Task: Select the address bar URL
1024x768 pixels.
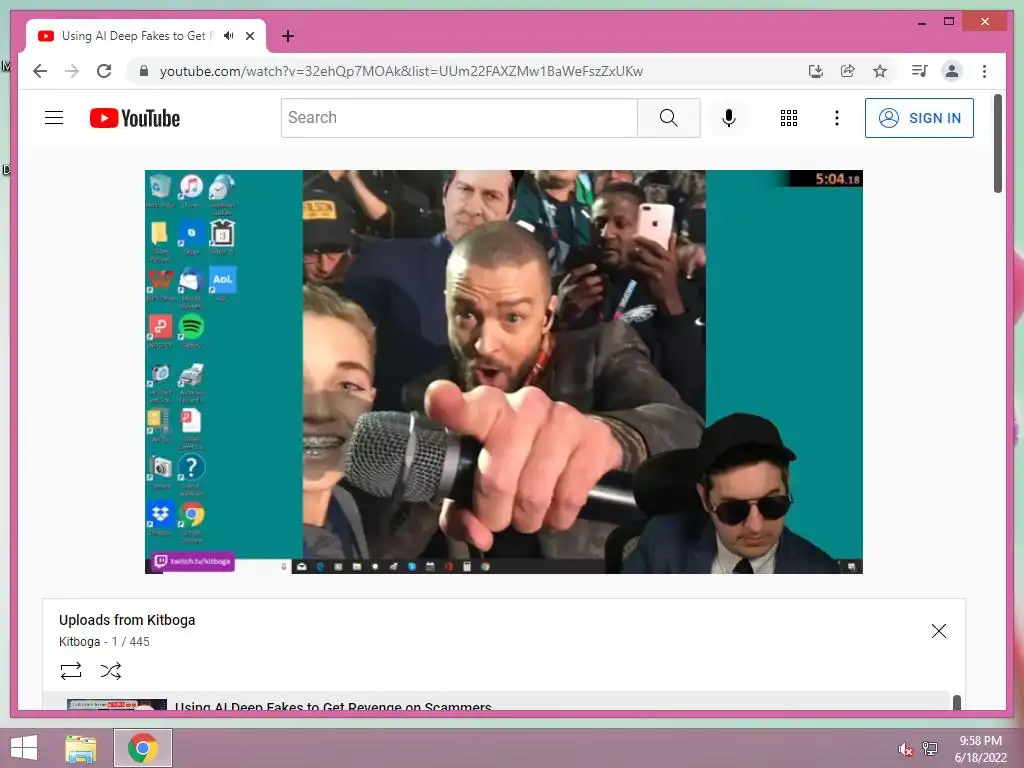Action: [x=401, y=71]
